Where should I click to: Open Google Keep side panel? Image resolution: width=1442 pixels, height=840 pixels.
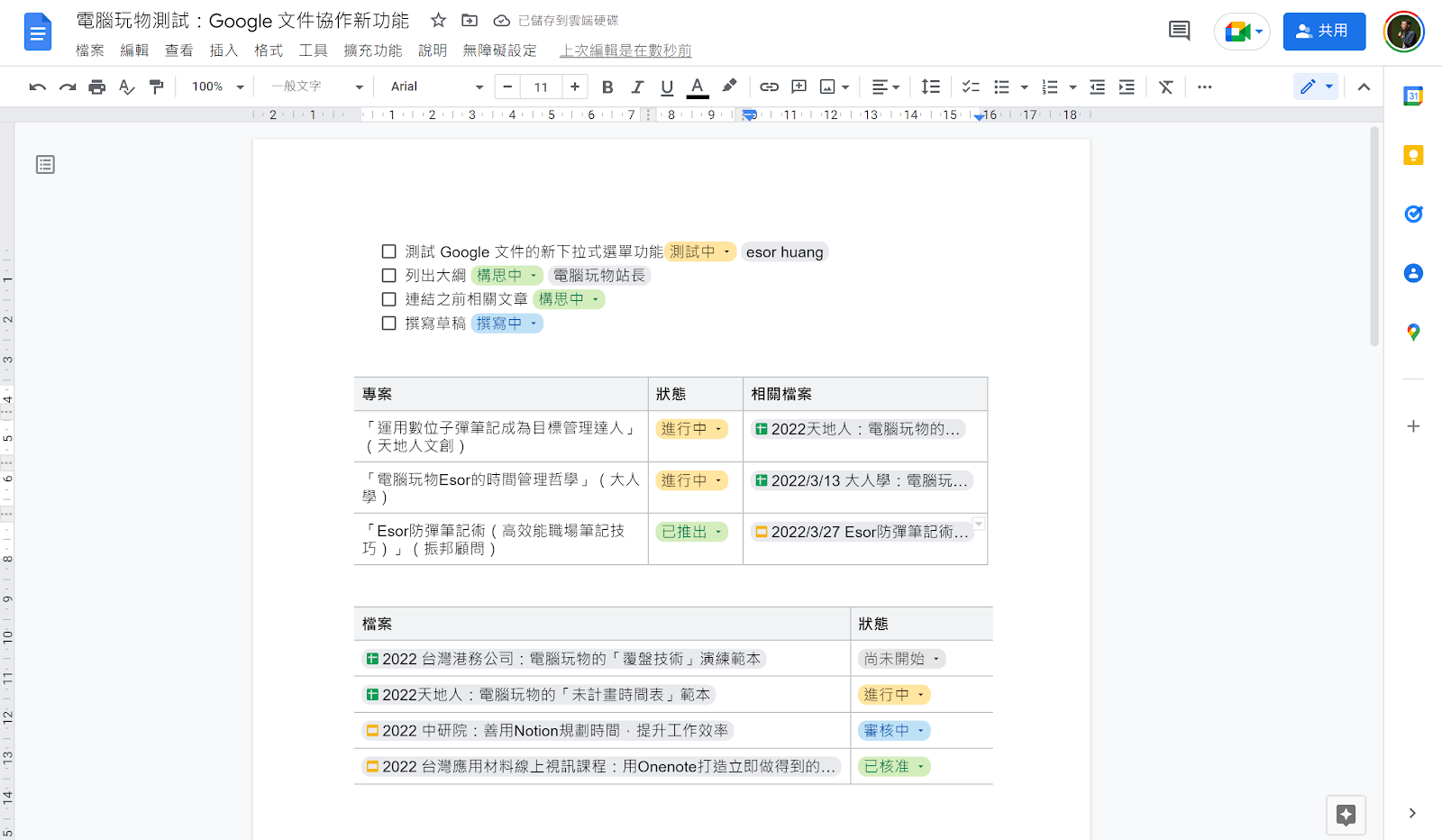point(1413,155)
